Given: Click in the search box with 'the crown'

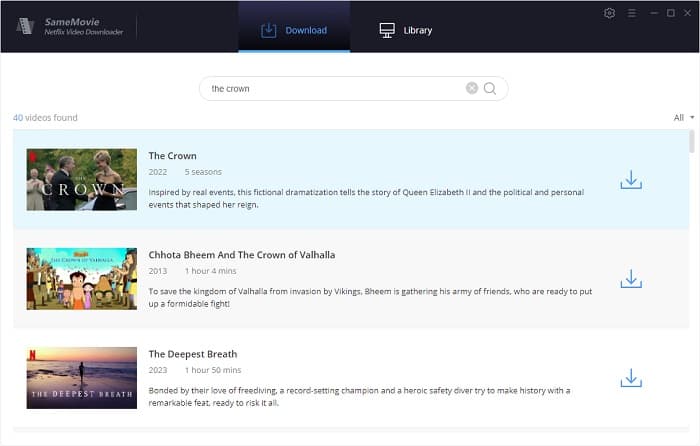Looking at the screenshot, I should click(x=330, y=88).
